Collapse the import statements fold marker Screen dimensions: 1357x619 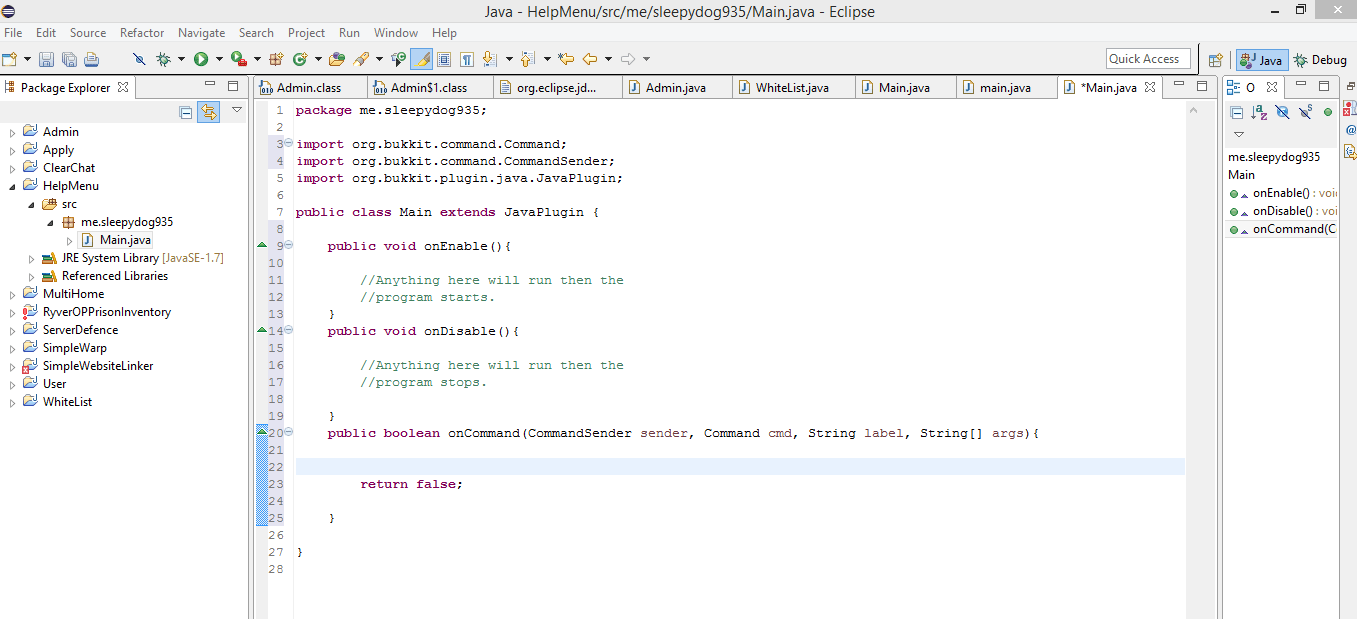289,144
